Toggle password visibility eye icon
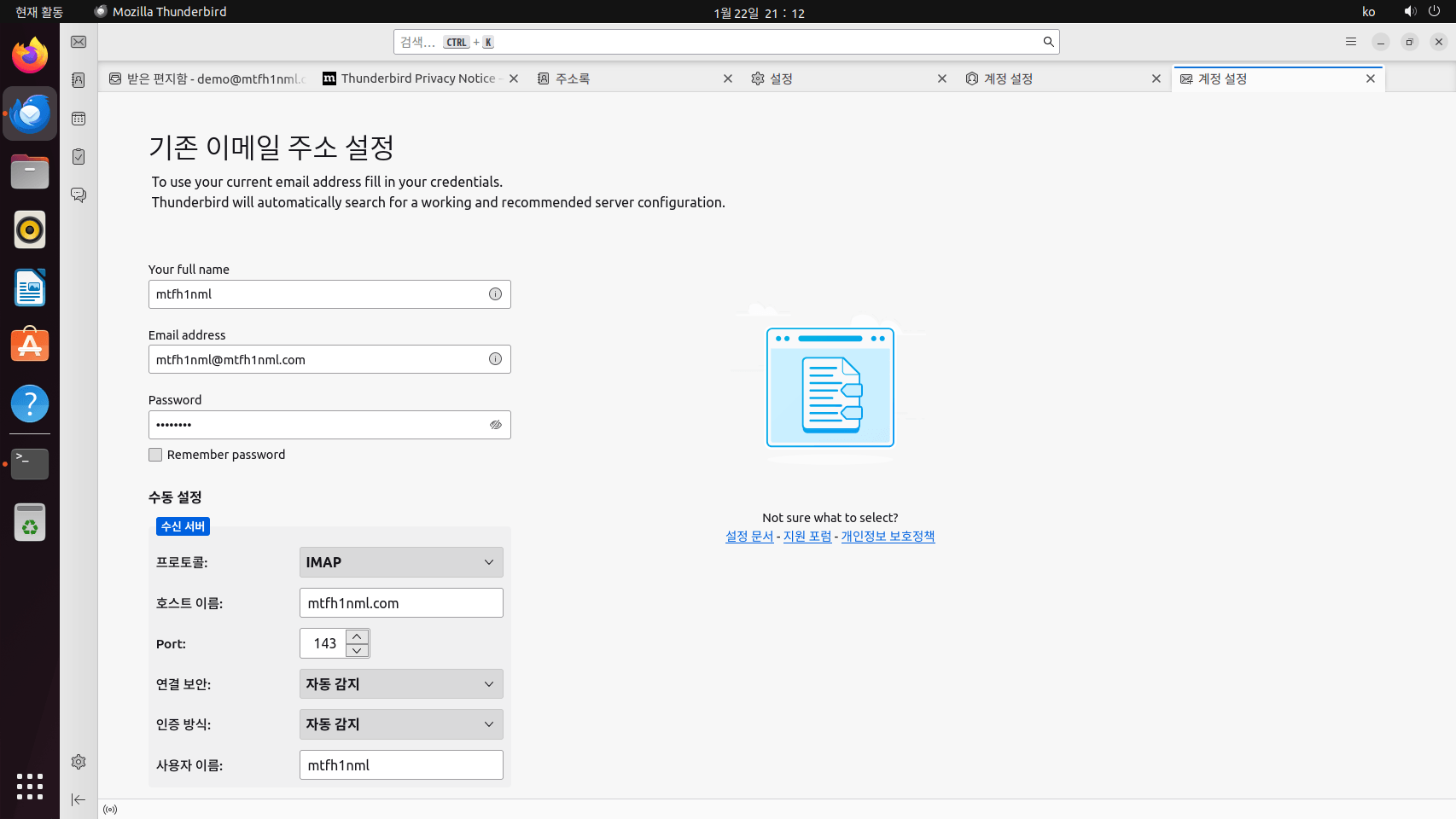The image size is (1456, 819). pos(495,425)
